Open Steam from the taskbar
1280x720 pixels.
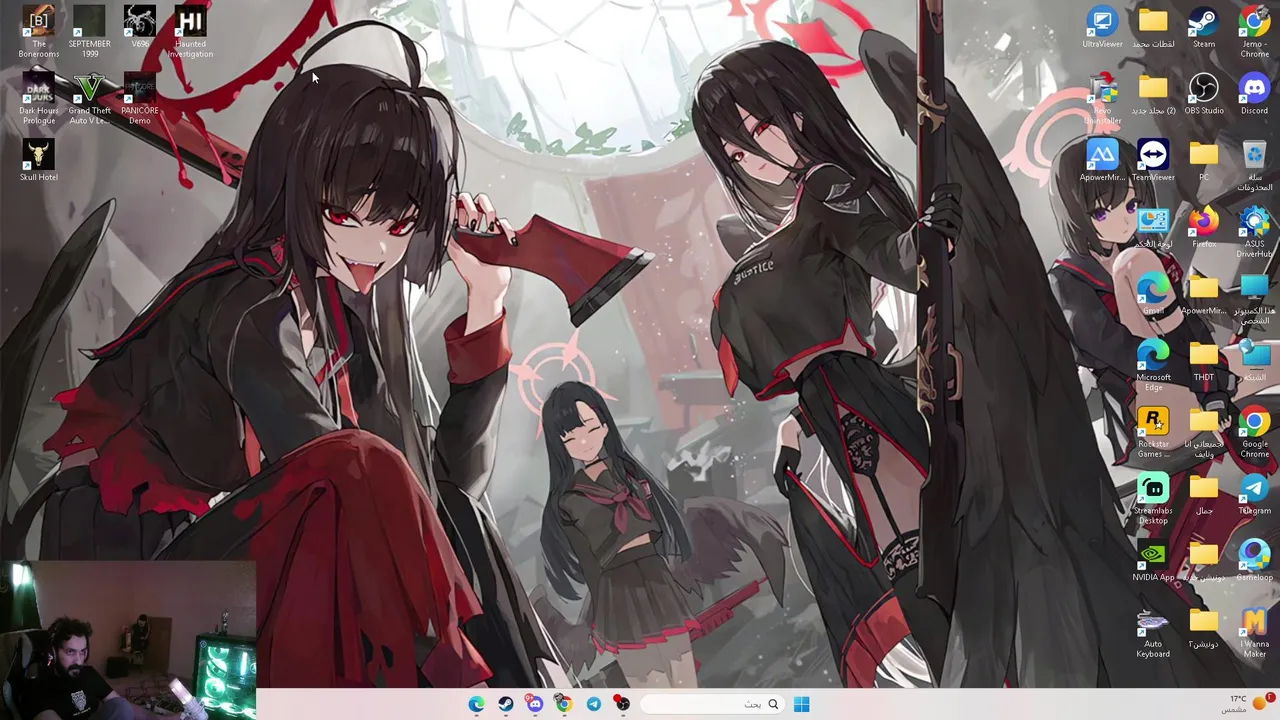tap(506, 704)
